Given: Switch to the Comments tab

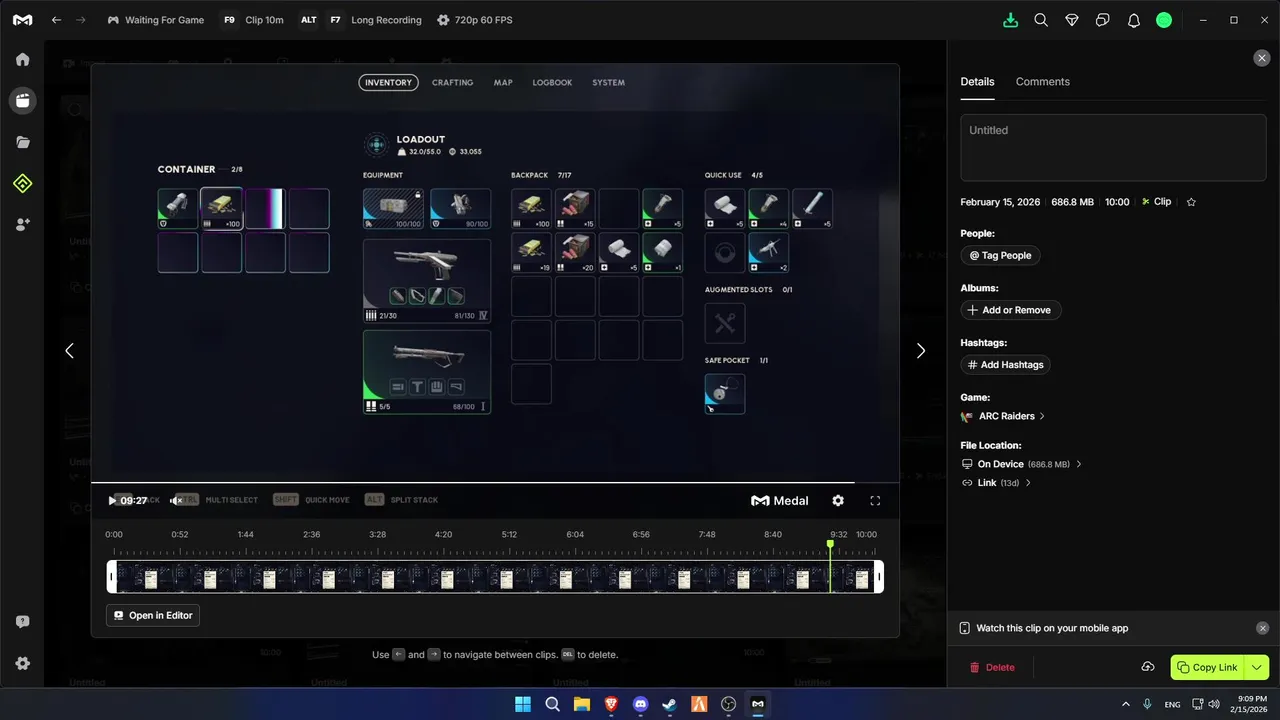Looking at the screenshot, I should point(1042,82).
